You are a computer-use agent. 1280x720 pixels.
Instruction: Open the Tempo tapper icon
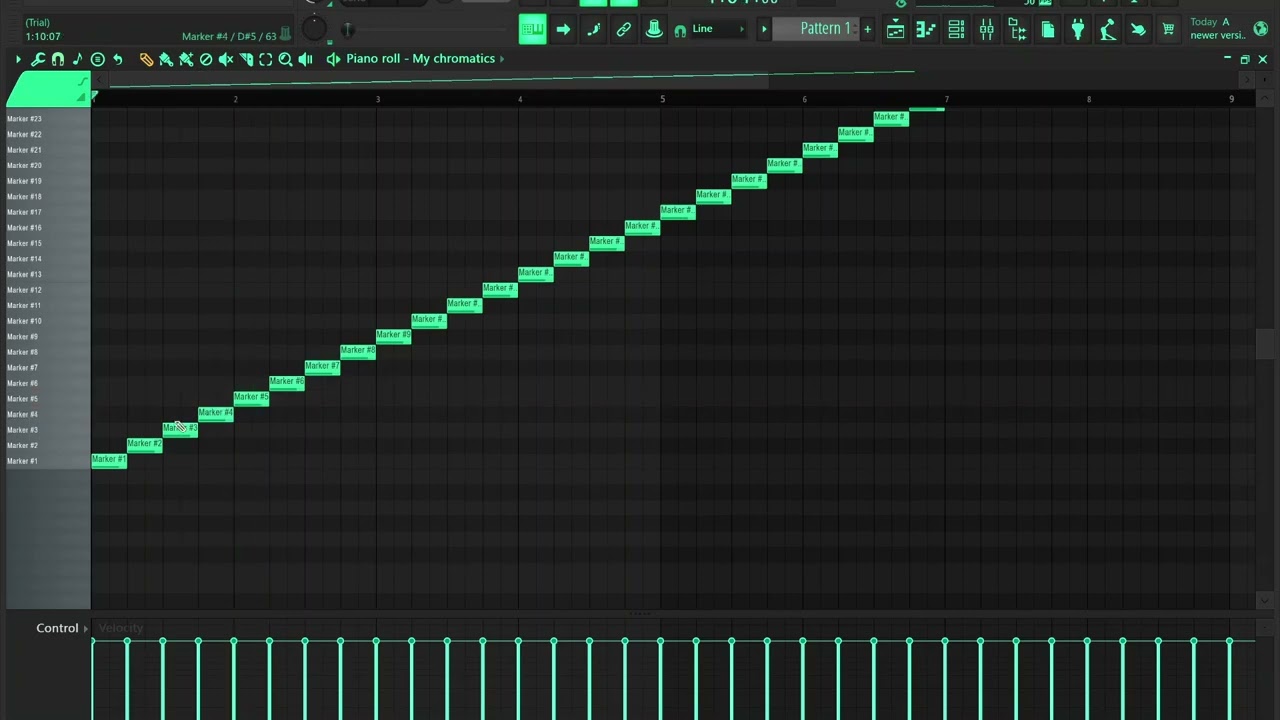1107,30
